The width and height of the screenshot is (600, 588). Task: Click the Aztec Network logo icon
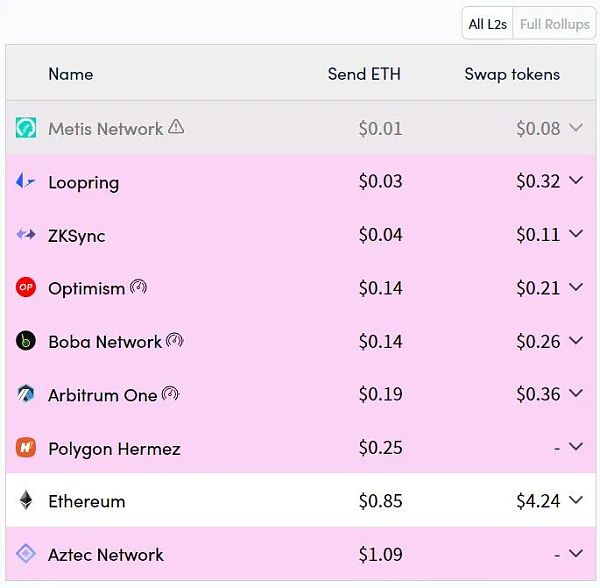(x=26, y=554)
